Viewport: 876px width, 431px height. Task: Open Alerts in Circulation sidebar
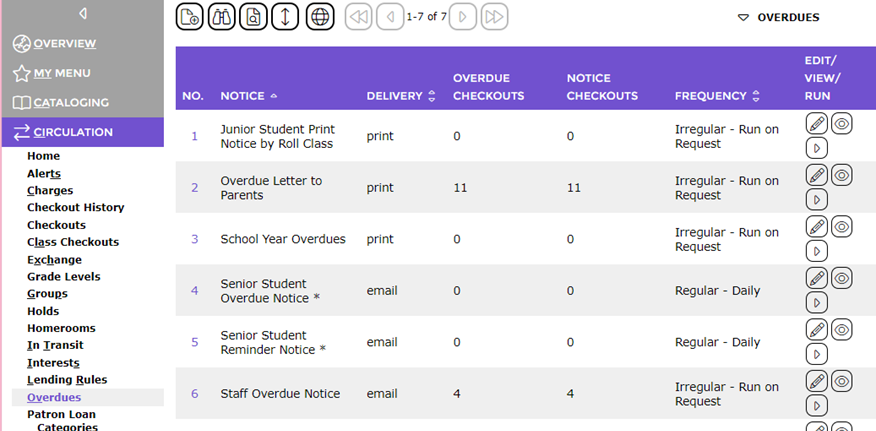tap(44, 173)
